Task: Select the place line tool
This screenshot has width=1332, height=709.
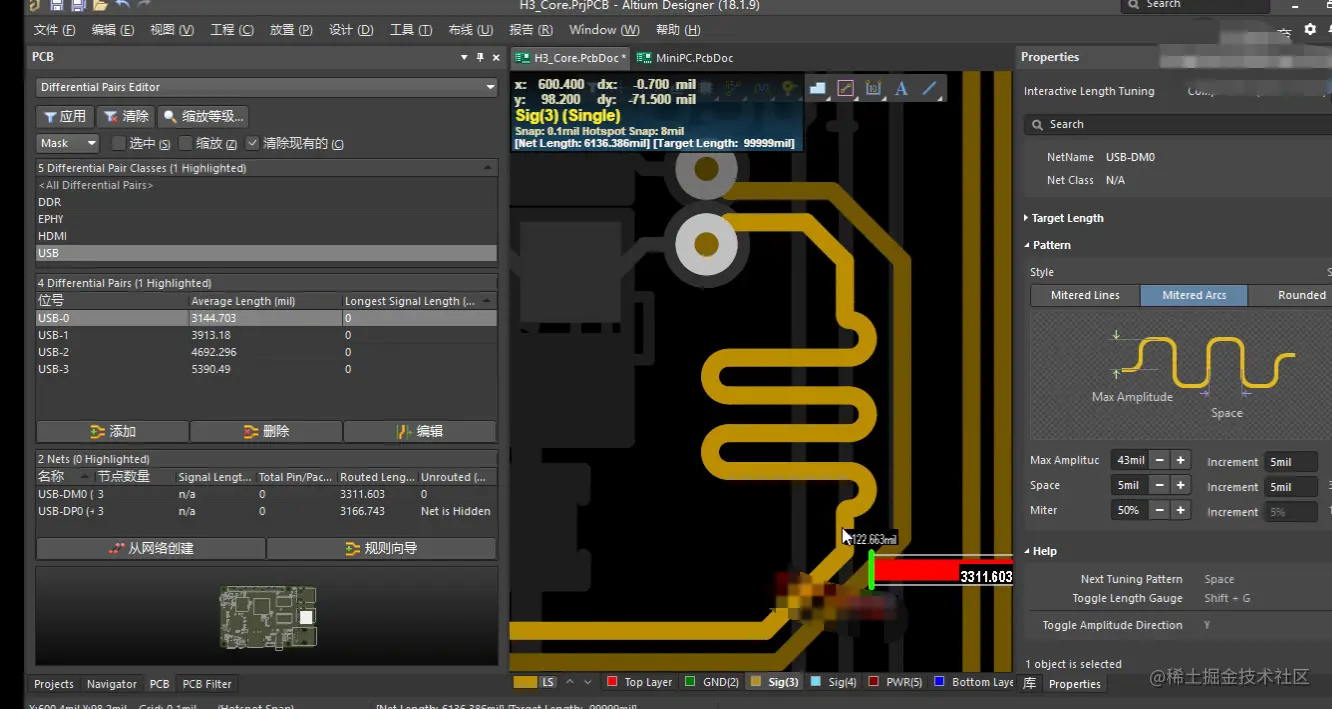Action: pyautogui.click(x=930, y=89)
